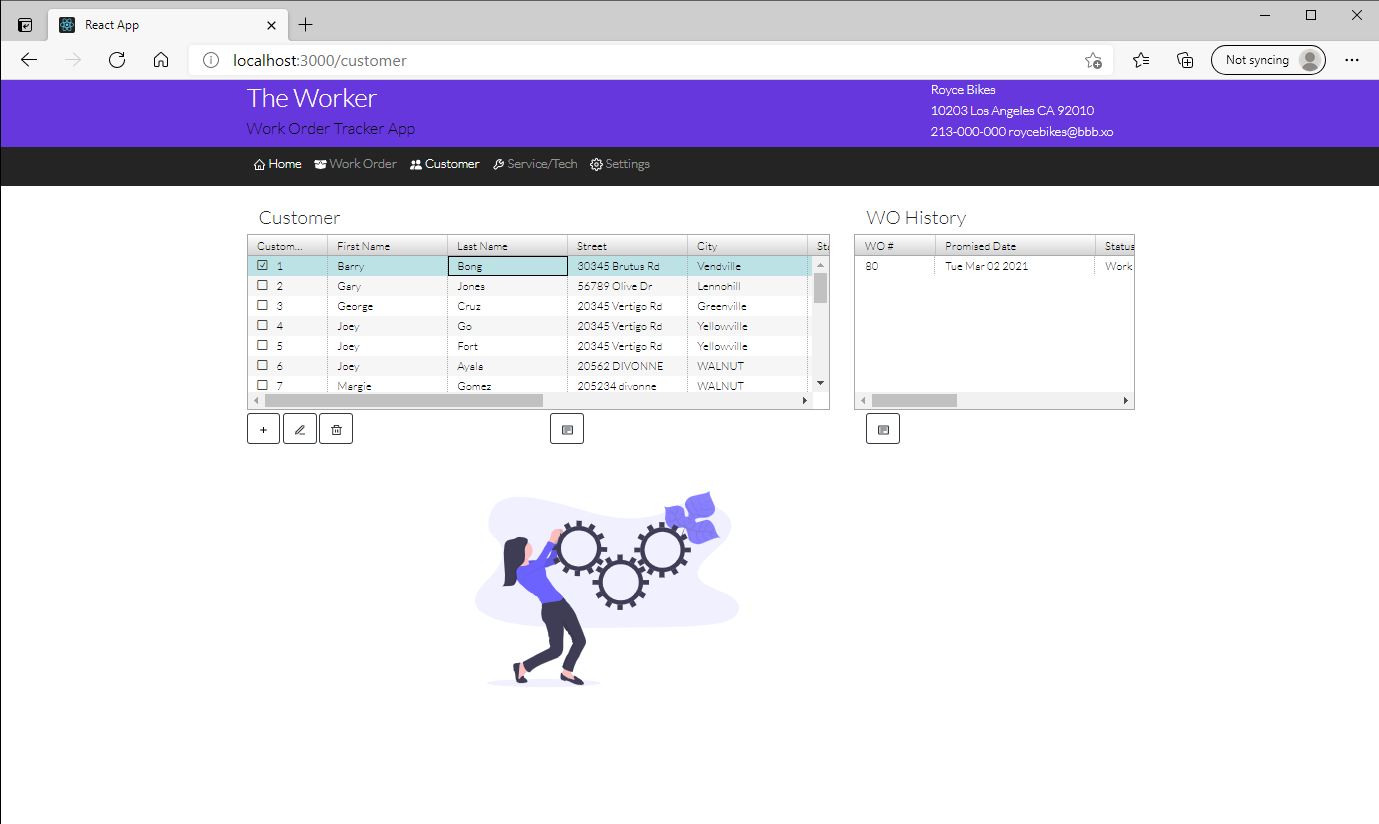Sort by the Last Name column header

point(507,246)
